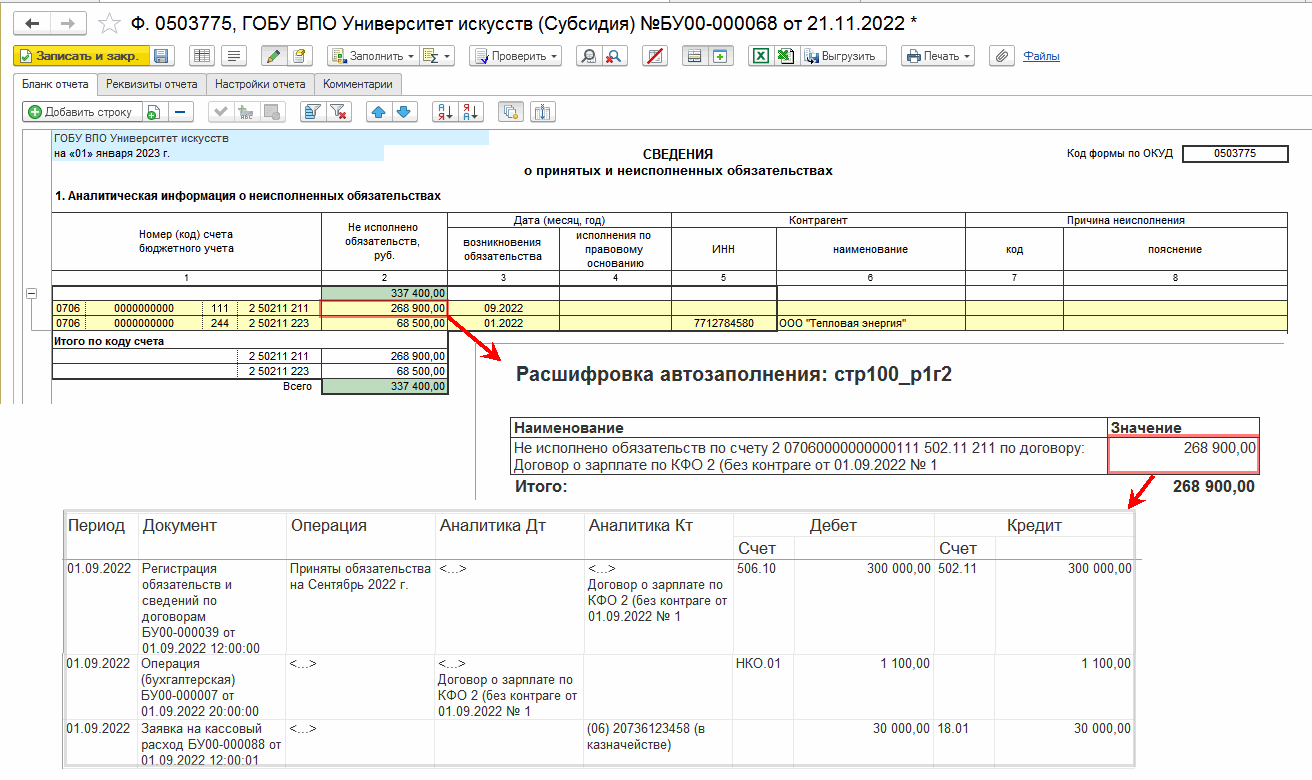Viewport: 1312px width, 780px height.
Task: Select the 68 500,00 cell in account row 244
Action: [385, 323]
